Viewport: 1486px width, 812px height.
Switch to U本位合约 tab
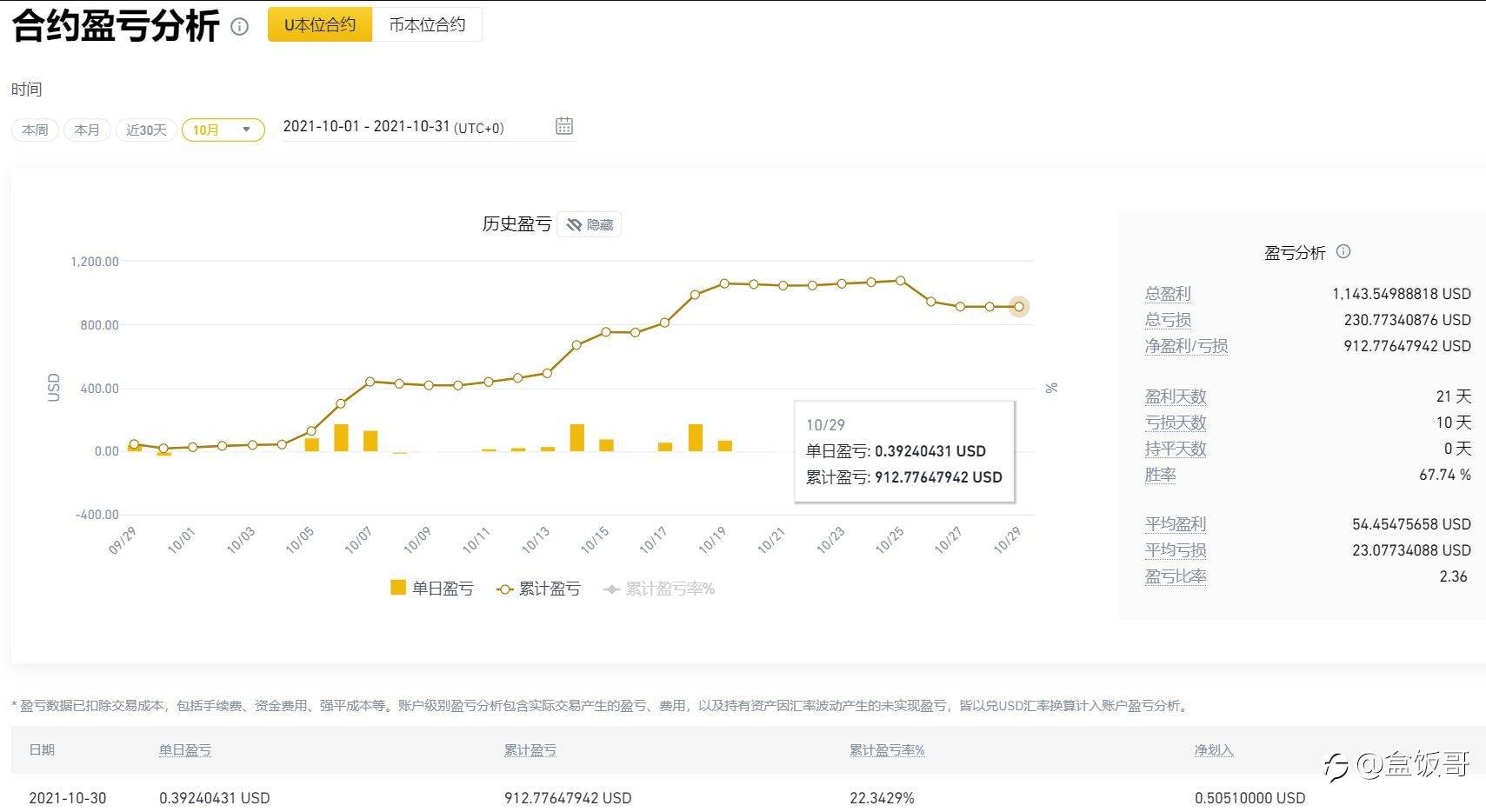[320, 24]
